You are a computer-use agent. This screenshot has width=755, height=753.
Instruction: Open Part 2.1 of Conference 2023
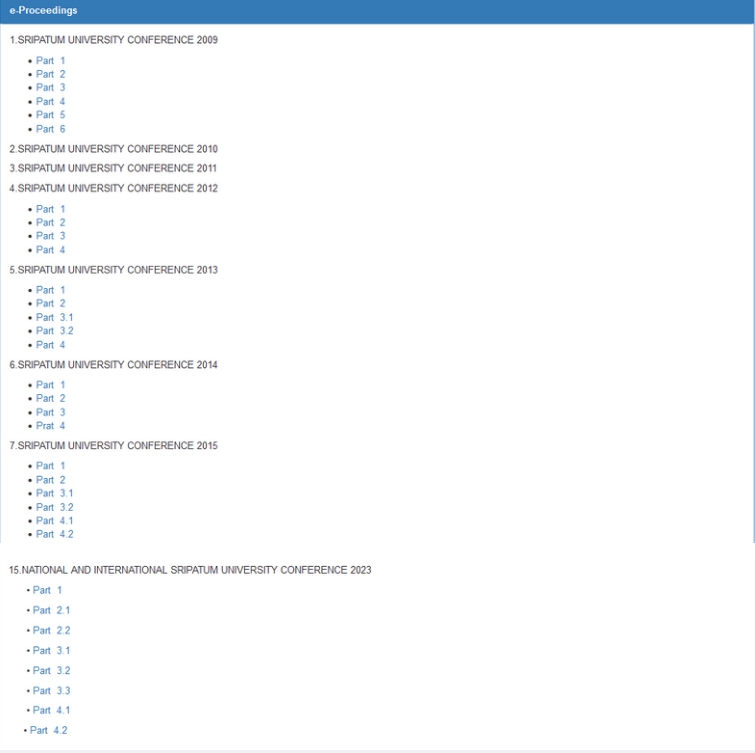pos(52,610)
